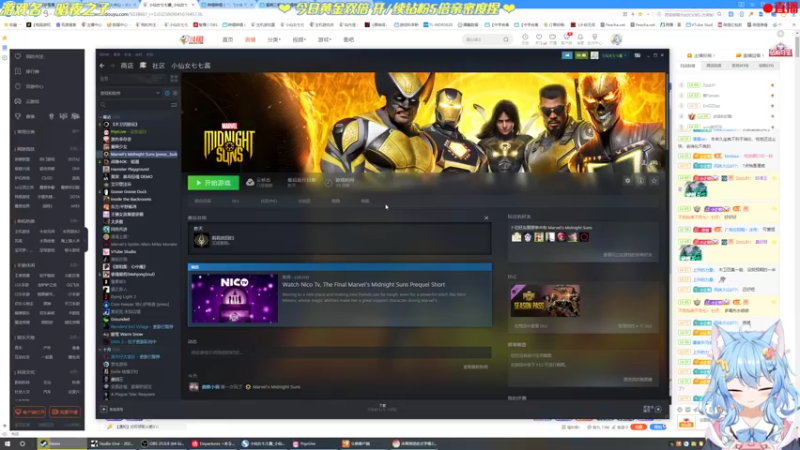800x450 pixels.
Task: Click Windows Start button
Action: click(x=7, y=444)
